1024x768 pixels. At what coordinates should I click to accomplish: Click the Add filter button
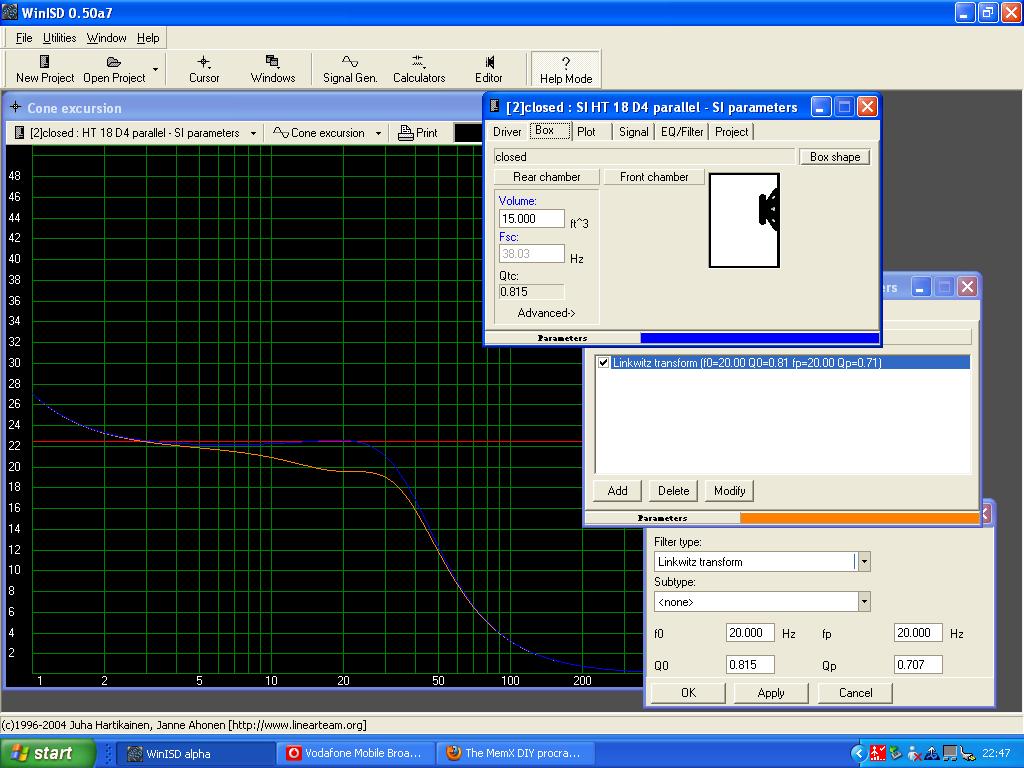pyautogui.click(x=617, y=490)
